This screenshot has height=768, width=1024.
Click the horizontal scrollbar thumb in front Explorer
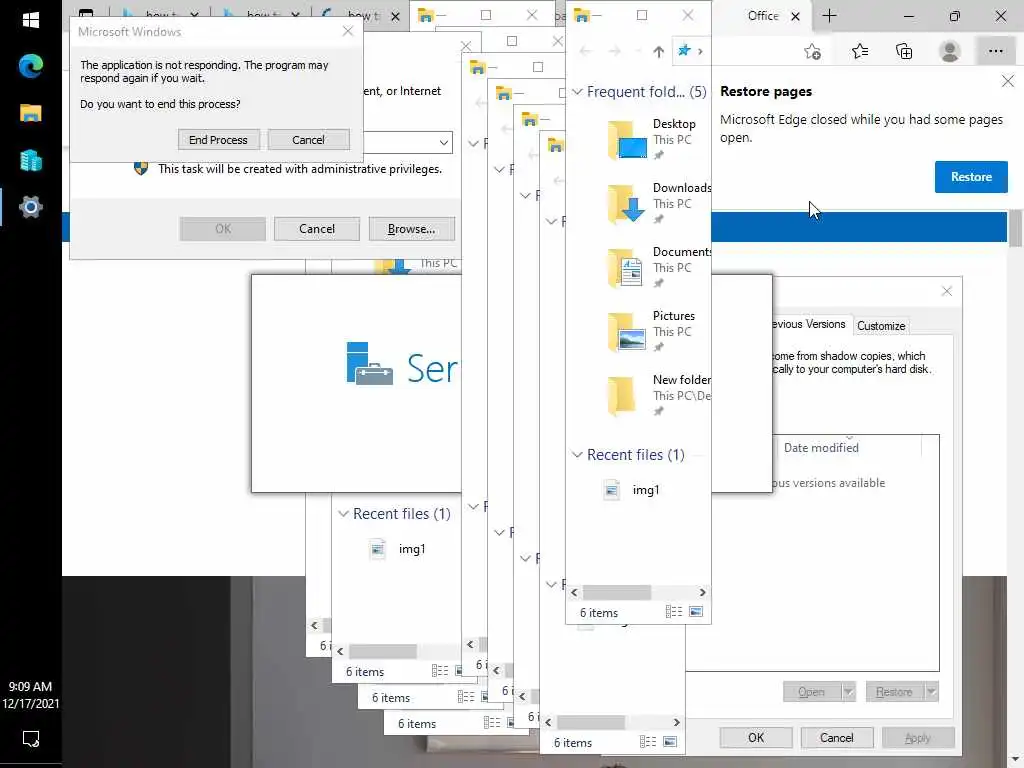616,592
